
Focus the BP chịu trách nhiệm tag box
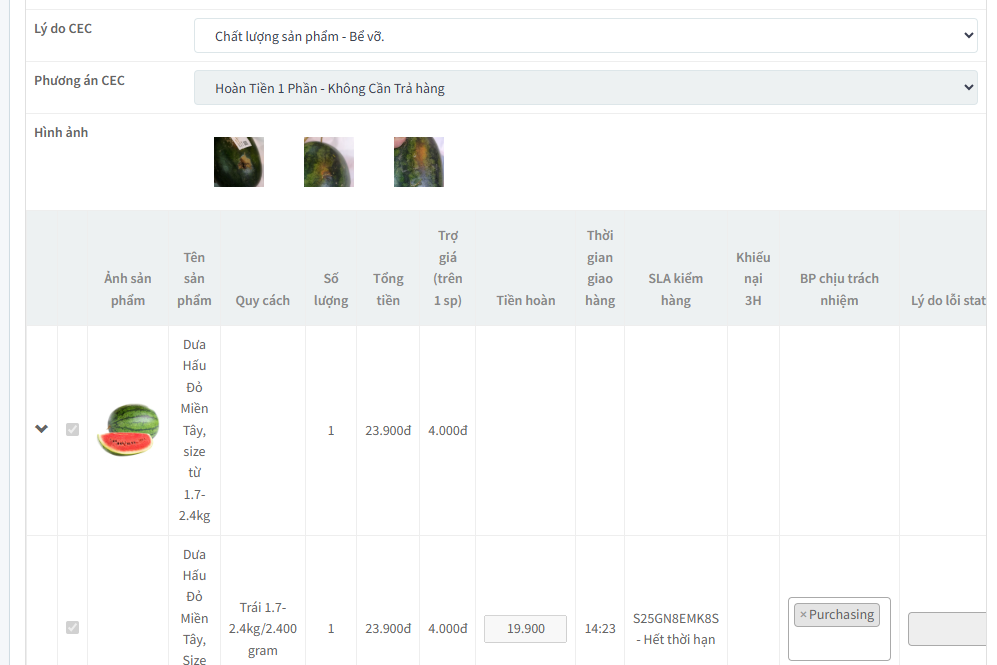click(x=839, y=629)
